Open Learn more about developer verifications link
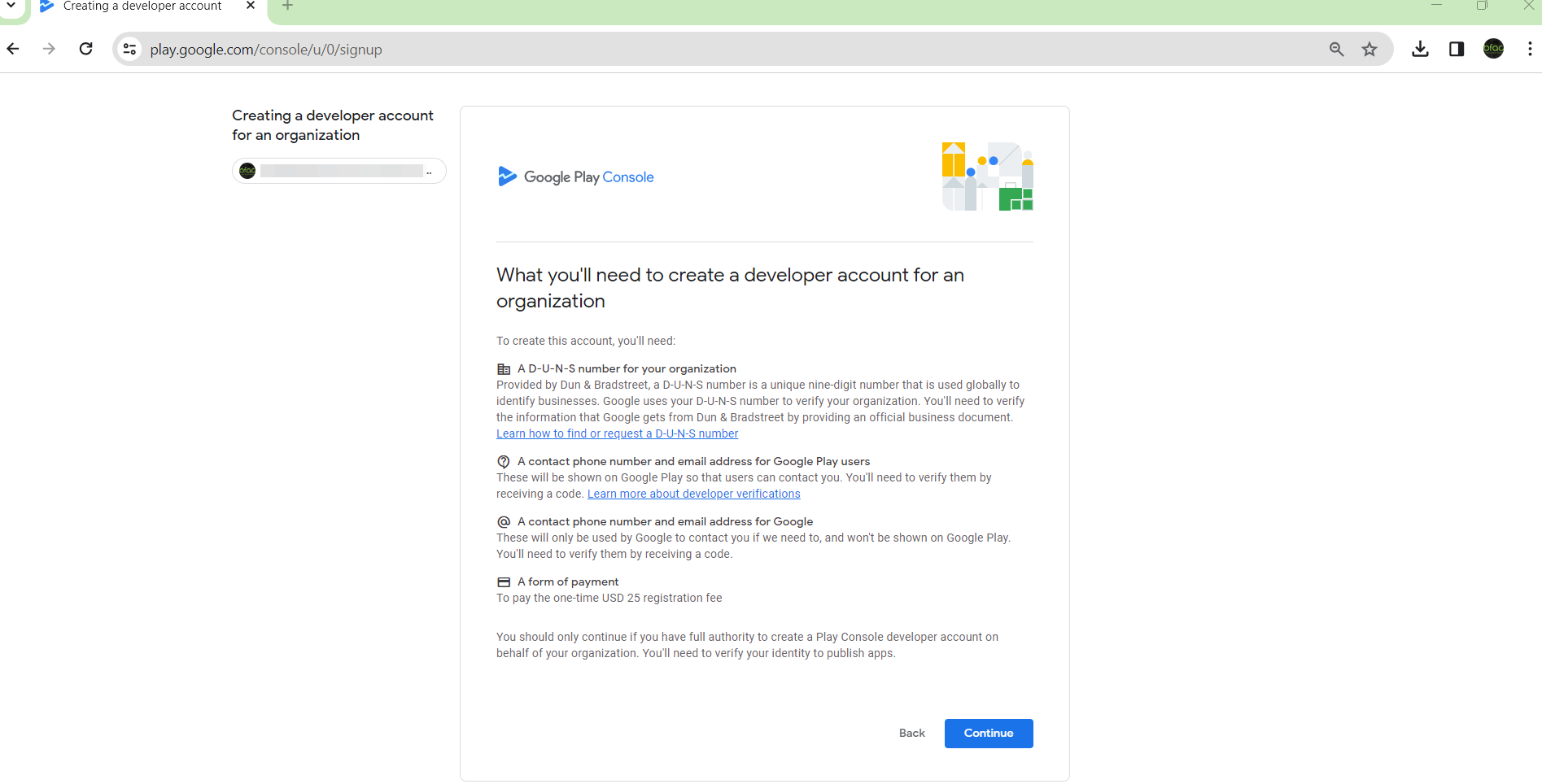 pos(693,494)
